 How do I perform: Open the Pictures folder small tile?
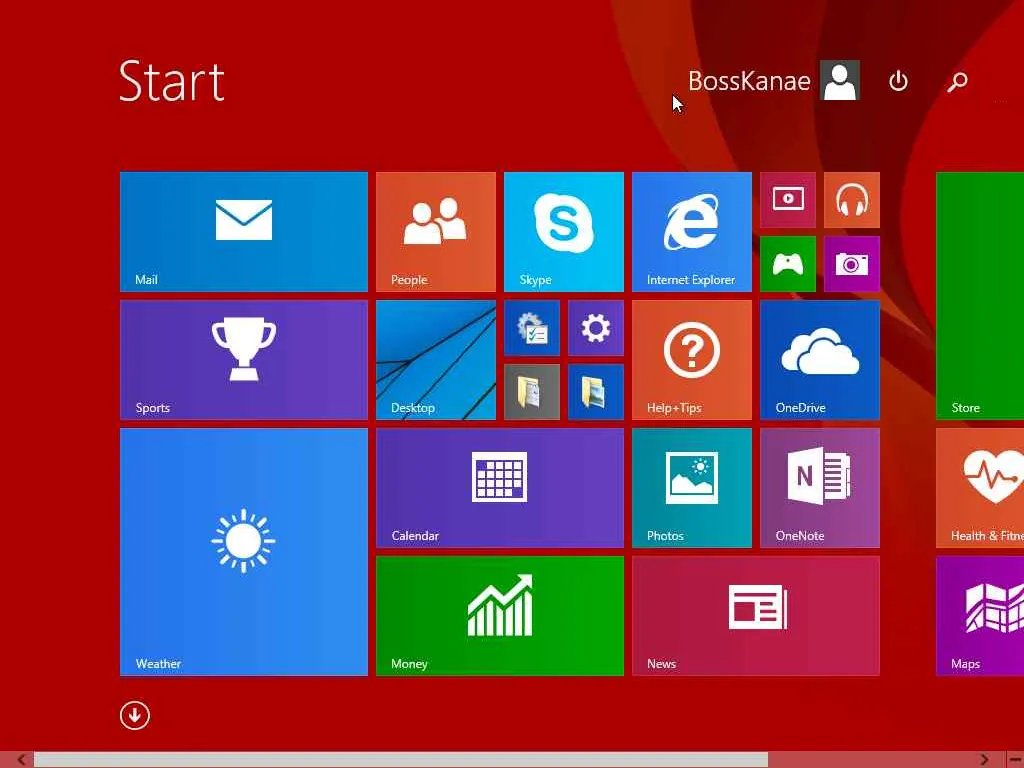point(596,392)
